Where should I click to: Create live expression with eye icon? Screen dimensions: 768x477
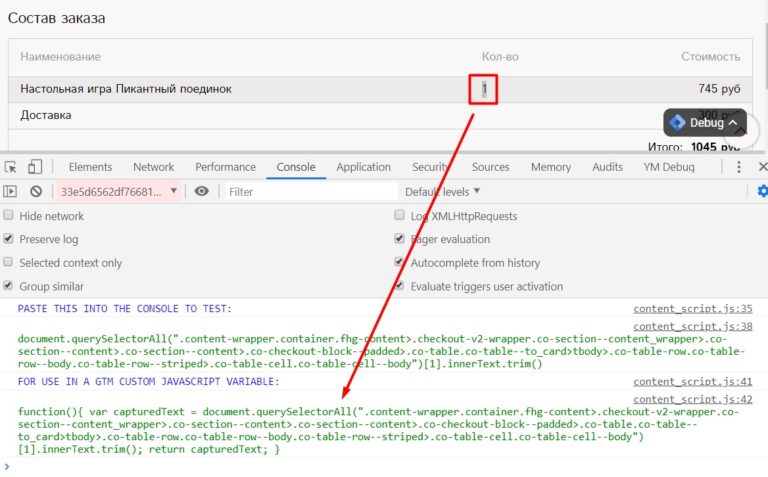pos(201,191)
